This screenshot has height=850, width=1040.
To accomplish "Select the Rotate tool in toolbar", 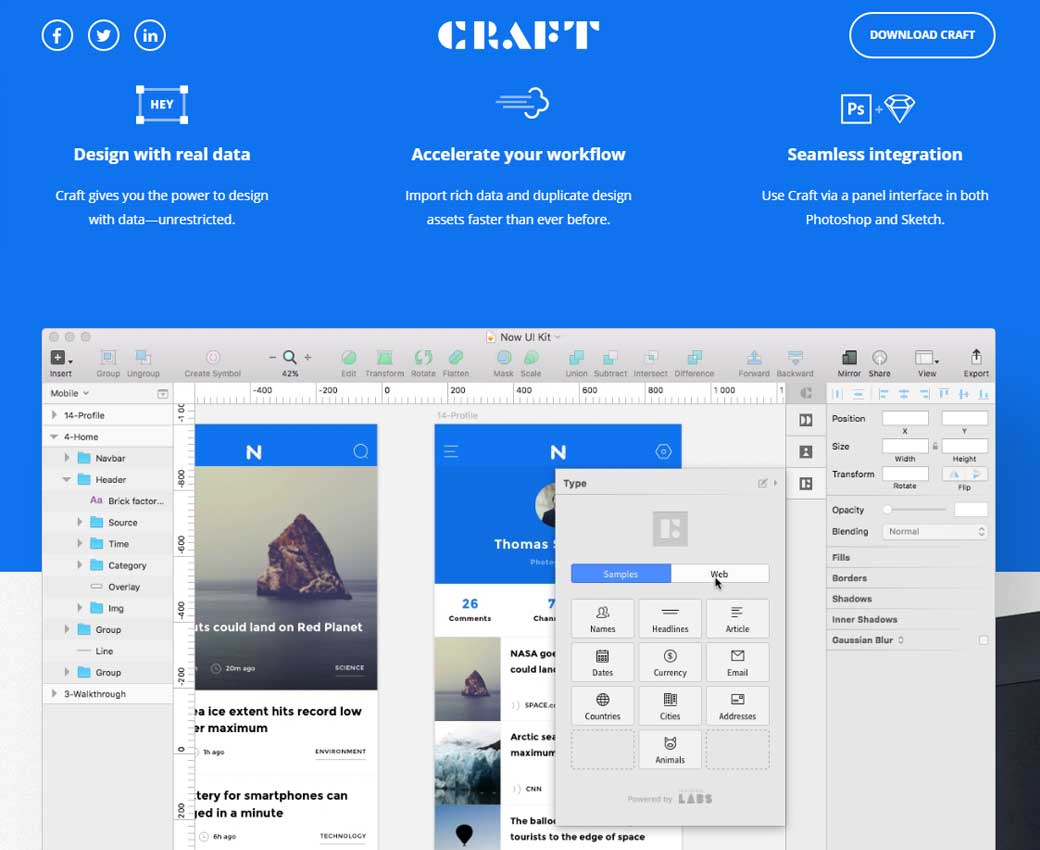I will (x=423, y=358).
